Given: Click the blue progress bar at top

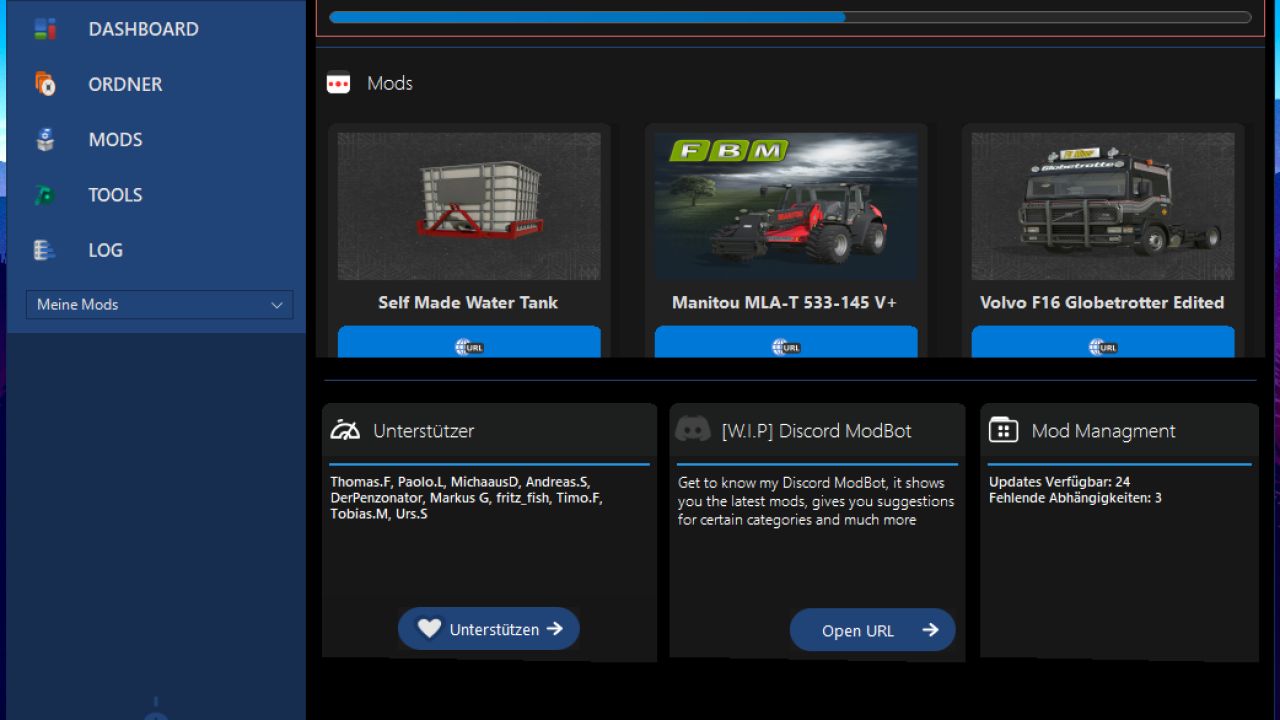Looking at the screenshot, I should point(790,17).
